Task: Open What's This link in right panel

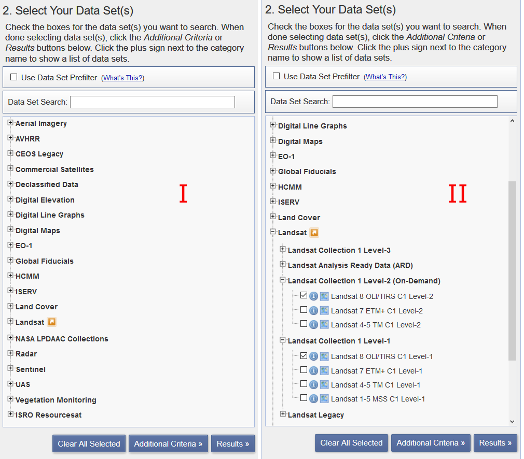Action: pyautogui.click(x=385, y=77)
